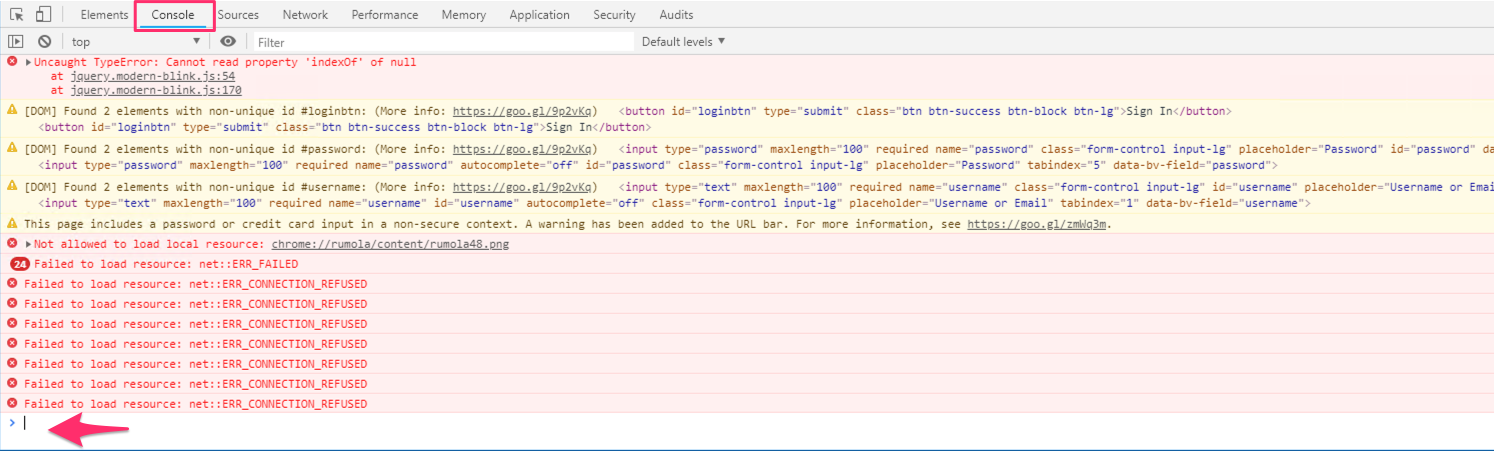The width and height of the screenshot is (1494, 451).
Task: Open the top context dropdown
Action: click(x=136, y=42)
